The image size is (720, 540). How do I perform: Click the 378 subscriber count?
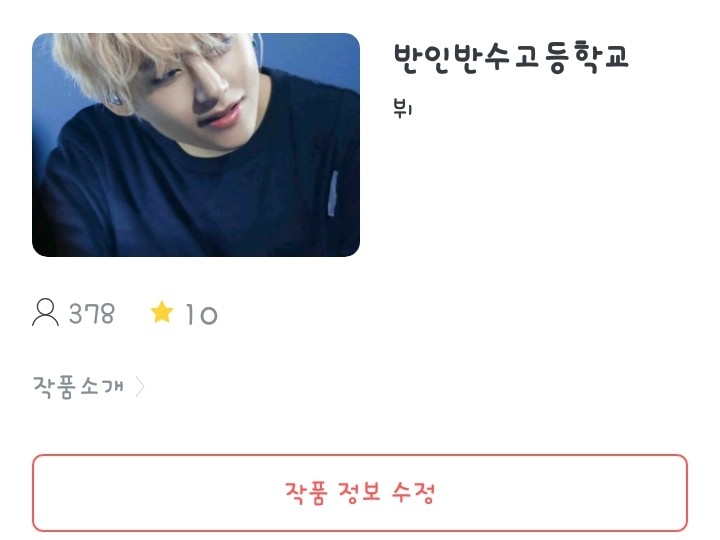point(91,314)
